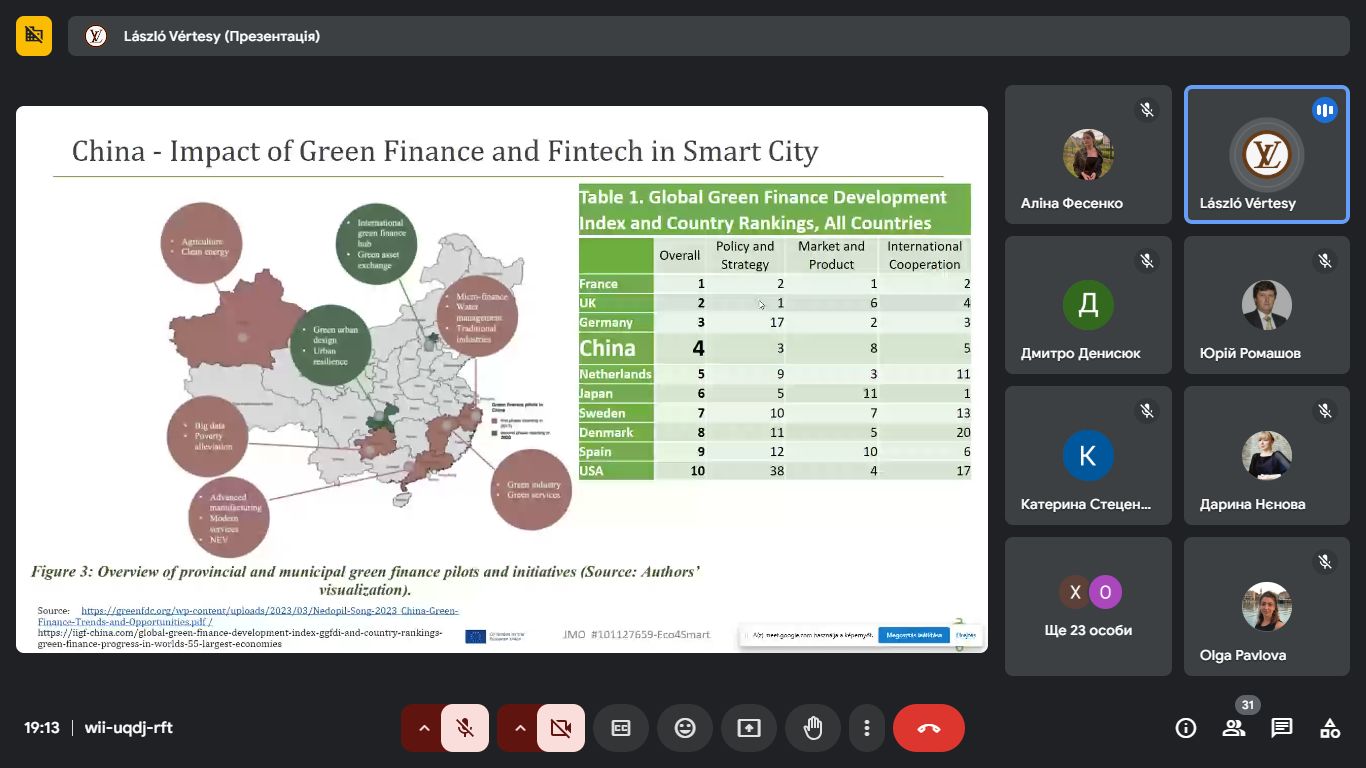
Task: Open meeting details info icon
Action: [x=1186, y=728]
